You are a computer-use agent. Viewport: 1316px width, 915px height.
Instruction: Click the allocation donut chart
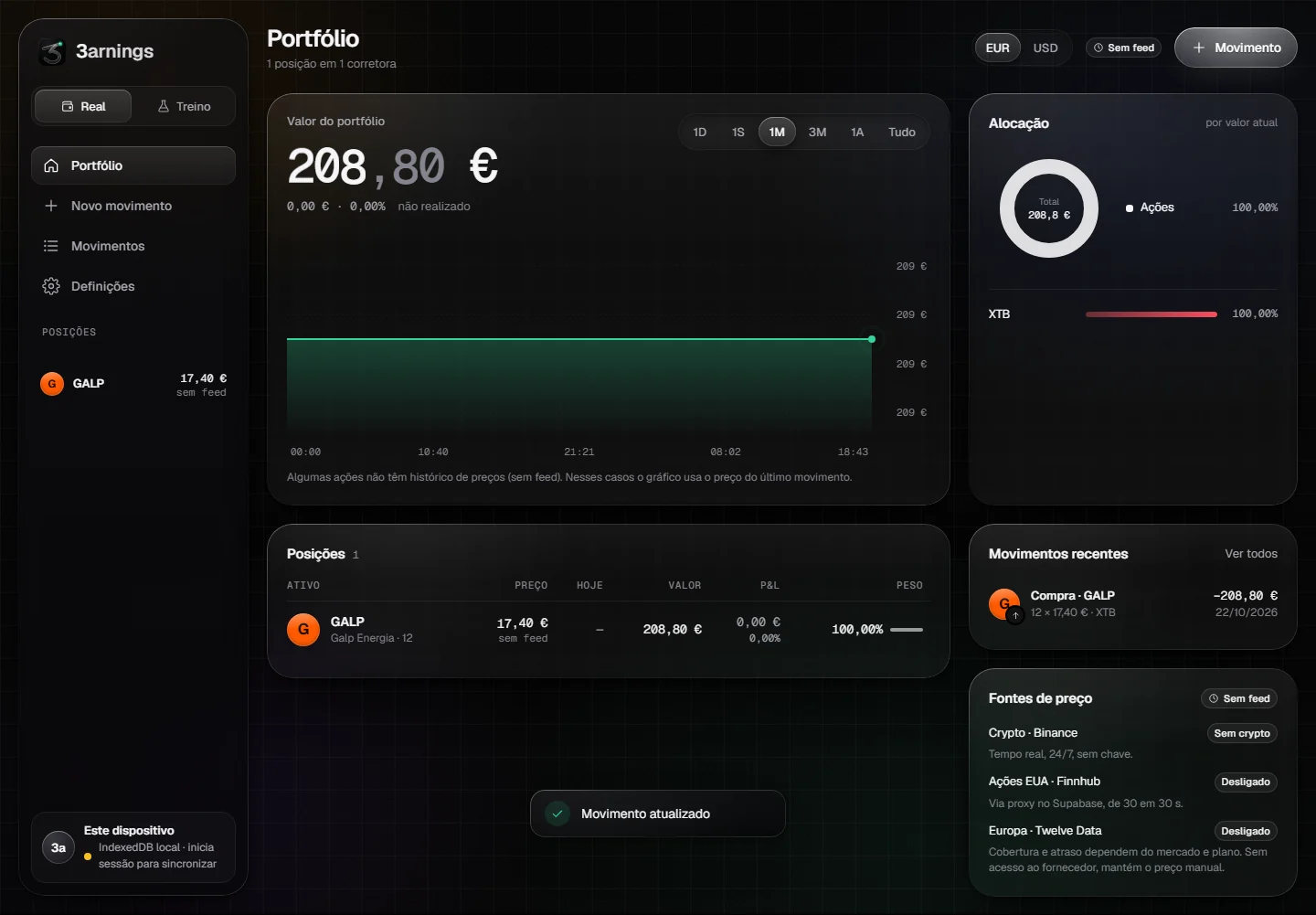(1049, 208)
